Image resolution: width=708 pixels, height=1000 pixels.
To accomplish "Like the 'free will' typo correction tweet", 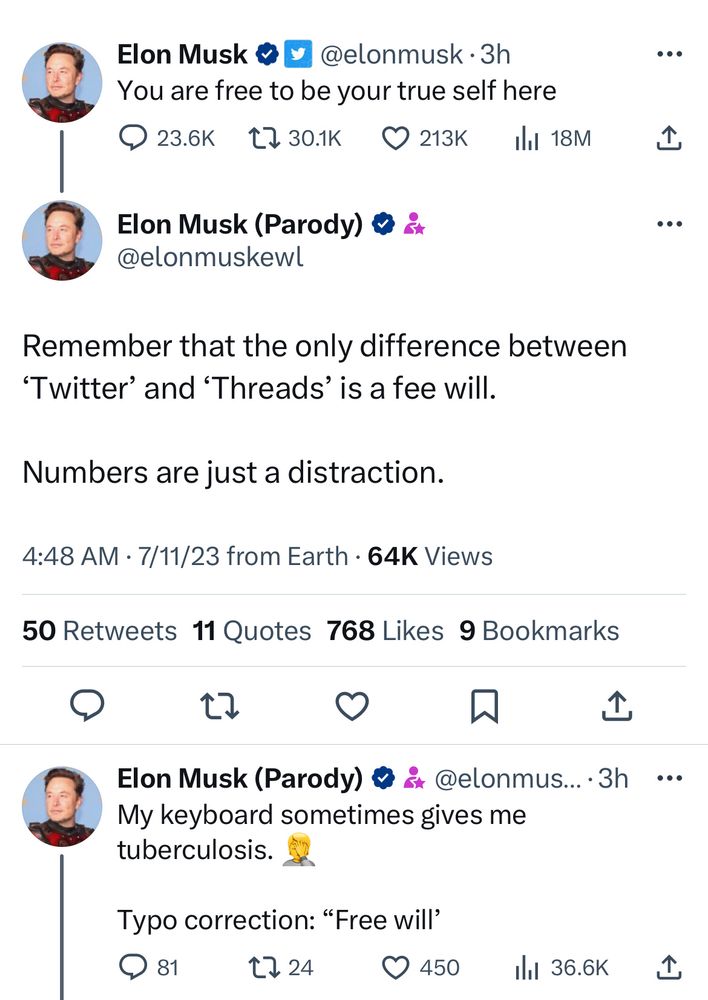I will 397,968.
